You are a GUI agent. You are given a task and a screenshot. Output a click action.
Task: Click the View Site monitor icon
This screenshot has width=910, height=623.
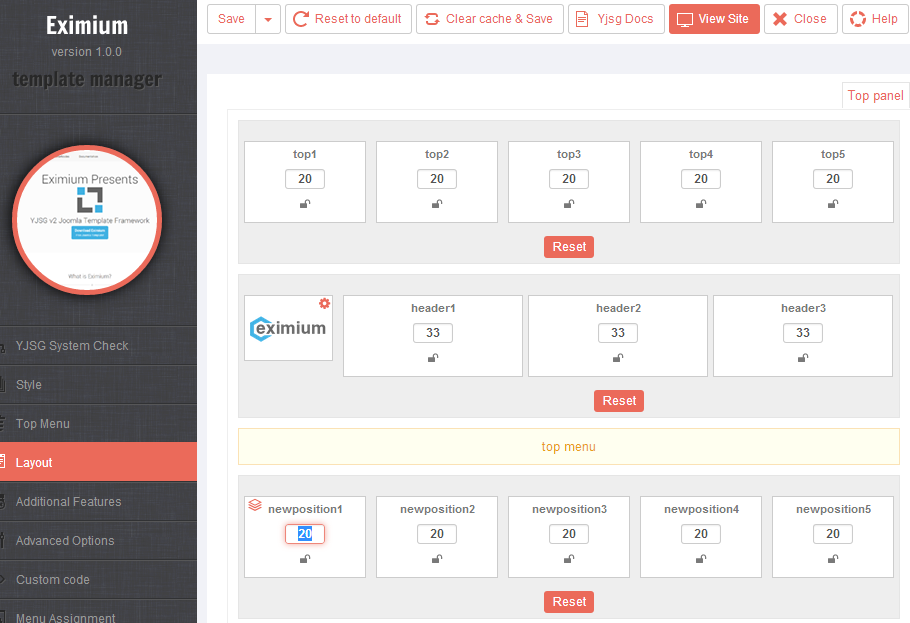click(x=685, y=19)
